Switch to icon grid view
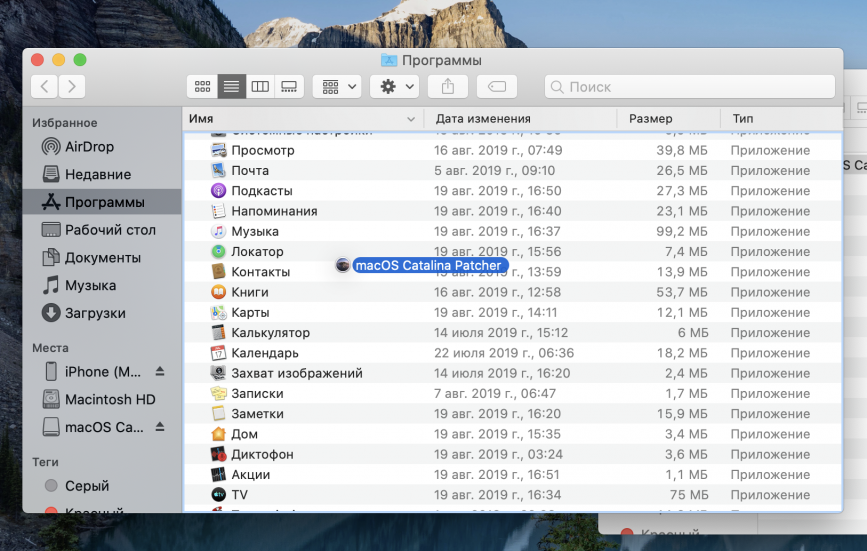This screenshot has height=551, width=867. 202,87
